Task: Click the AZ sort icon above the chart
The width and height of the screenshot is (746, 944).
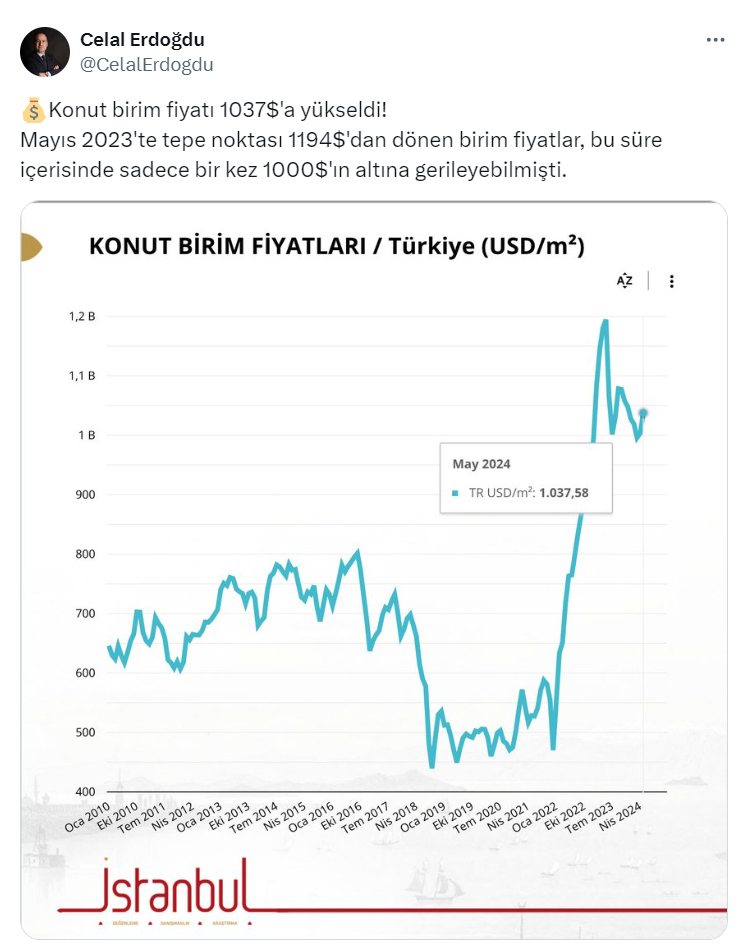Action: pyautogui.click(x=624, y=281)
